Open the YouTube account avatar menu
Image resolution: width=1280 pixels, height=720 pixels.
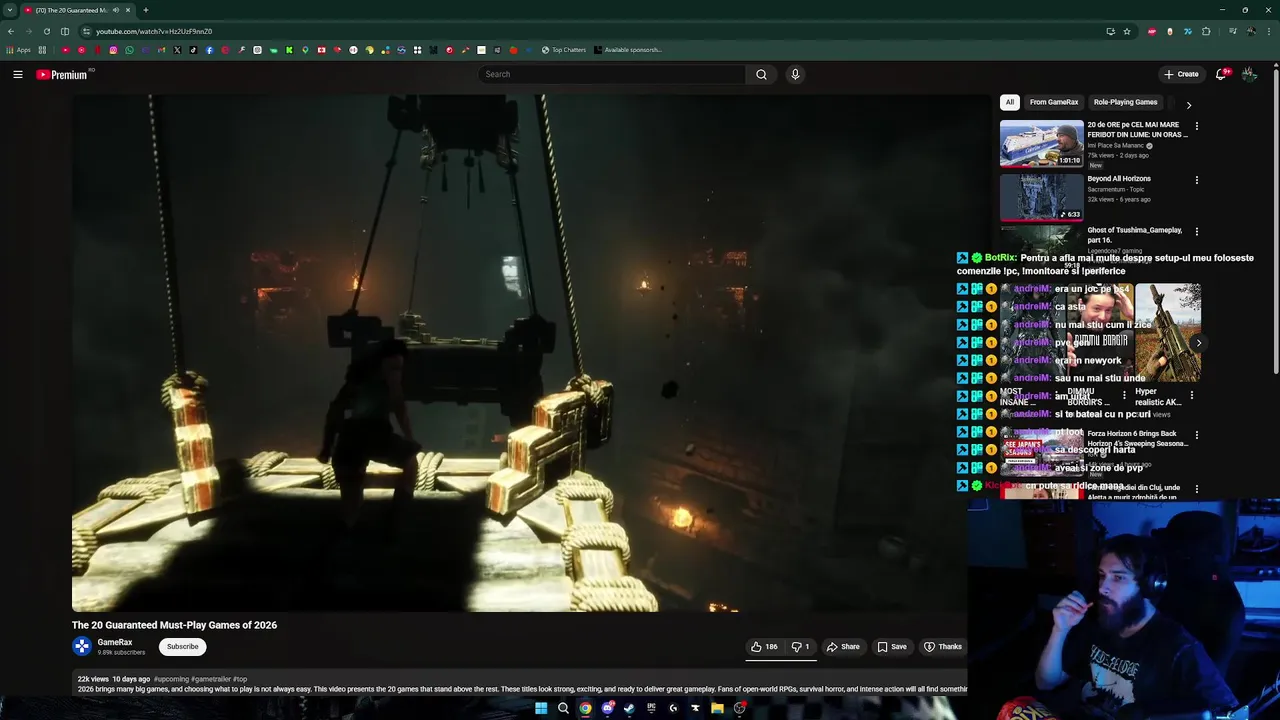pyautogui.click(x=1249, y=74)
